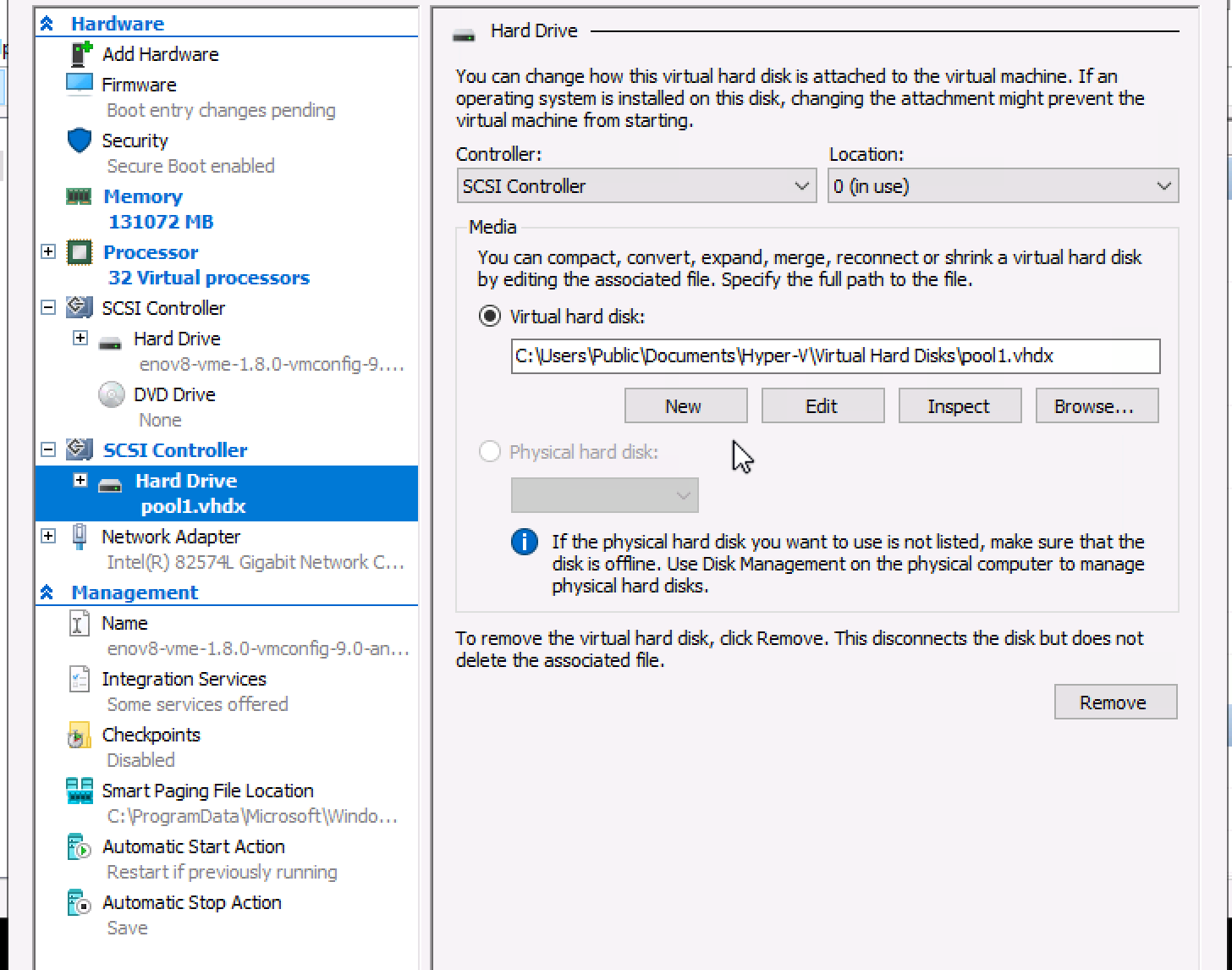Open the Security shield icon

click(x=80, y=141)
